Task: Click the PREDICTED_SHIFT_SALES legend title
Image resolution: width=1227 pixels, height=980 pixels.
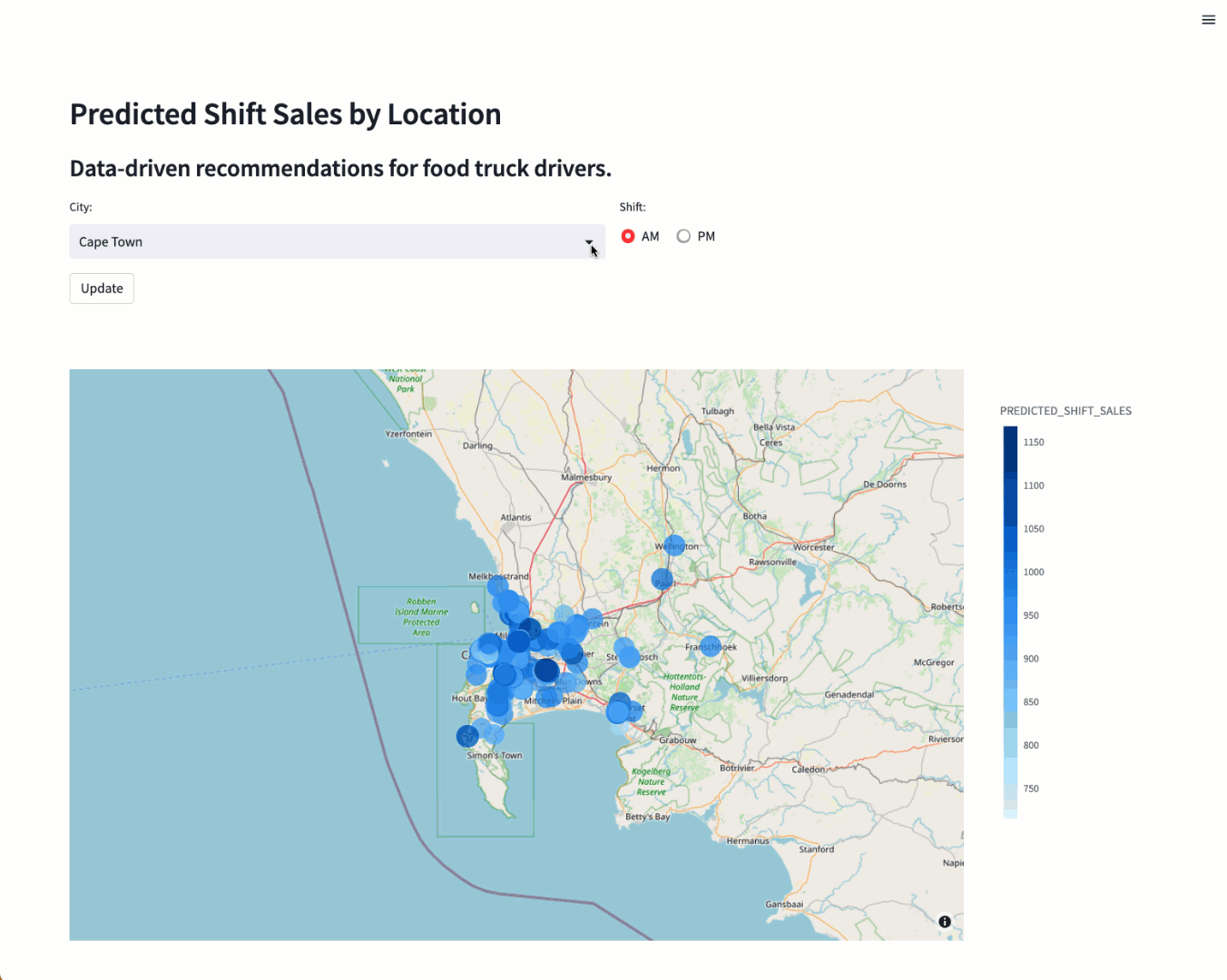Action: click(1065, 411)
